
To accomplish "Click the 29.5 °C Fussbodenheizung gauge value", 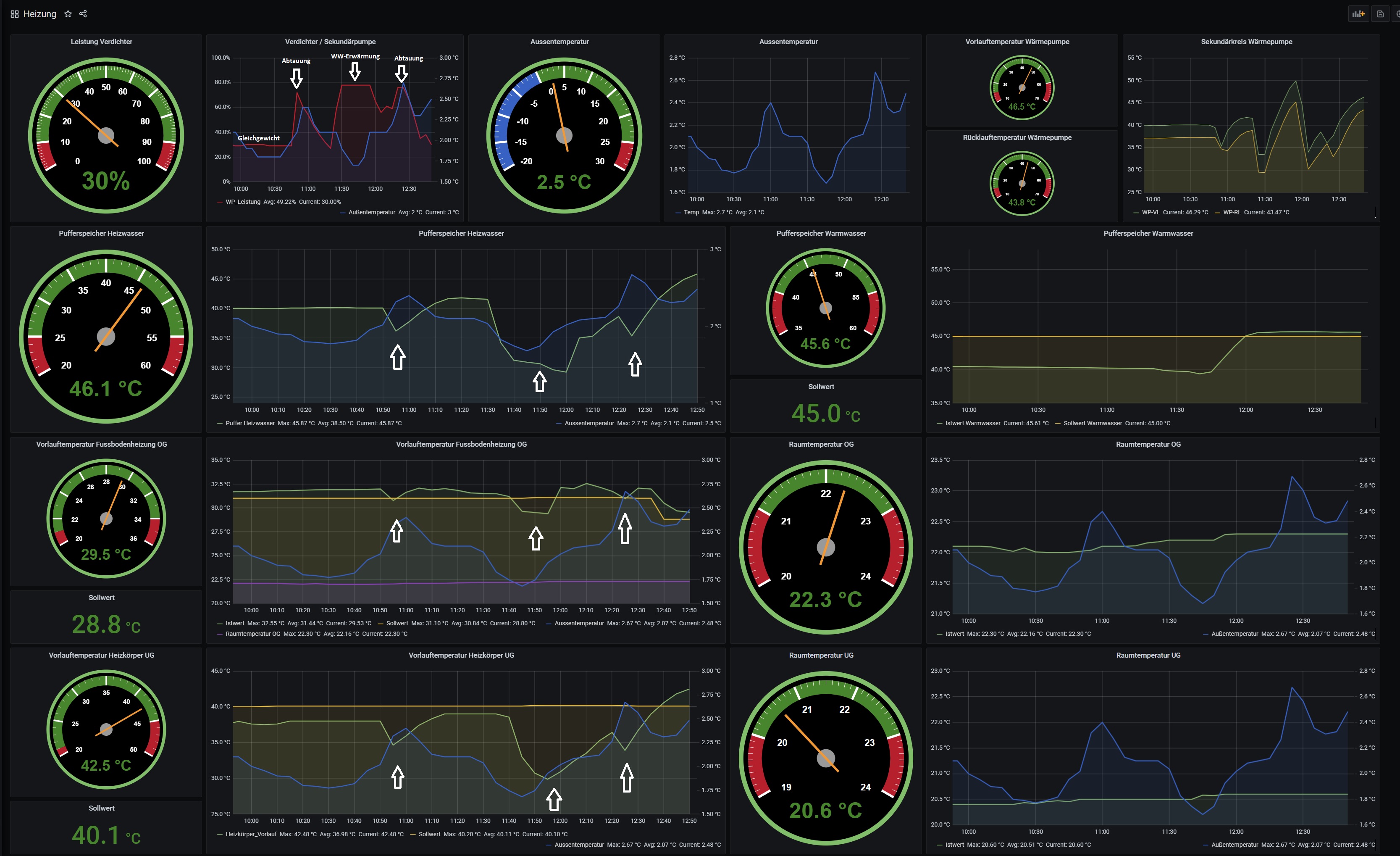I will pyautogui.click(x=106, y=554).
